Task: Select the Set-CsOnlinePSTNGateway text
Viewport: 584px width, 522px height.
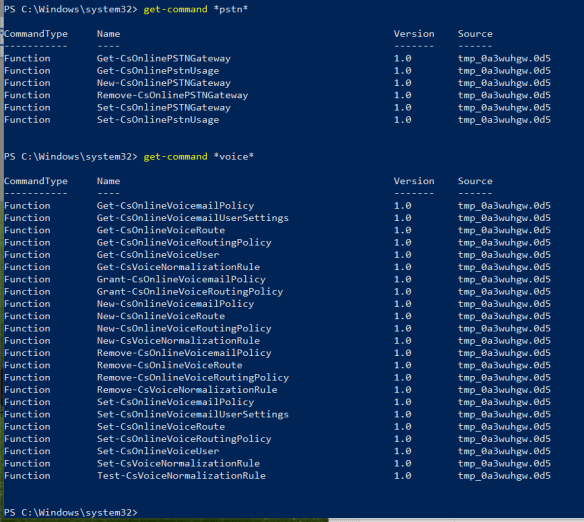Action: [x=164, y=108]
